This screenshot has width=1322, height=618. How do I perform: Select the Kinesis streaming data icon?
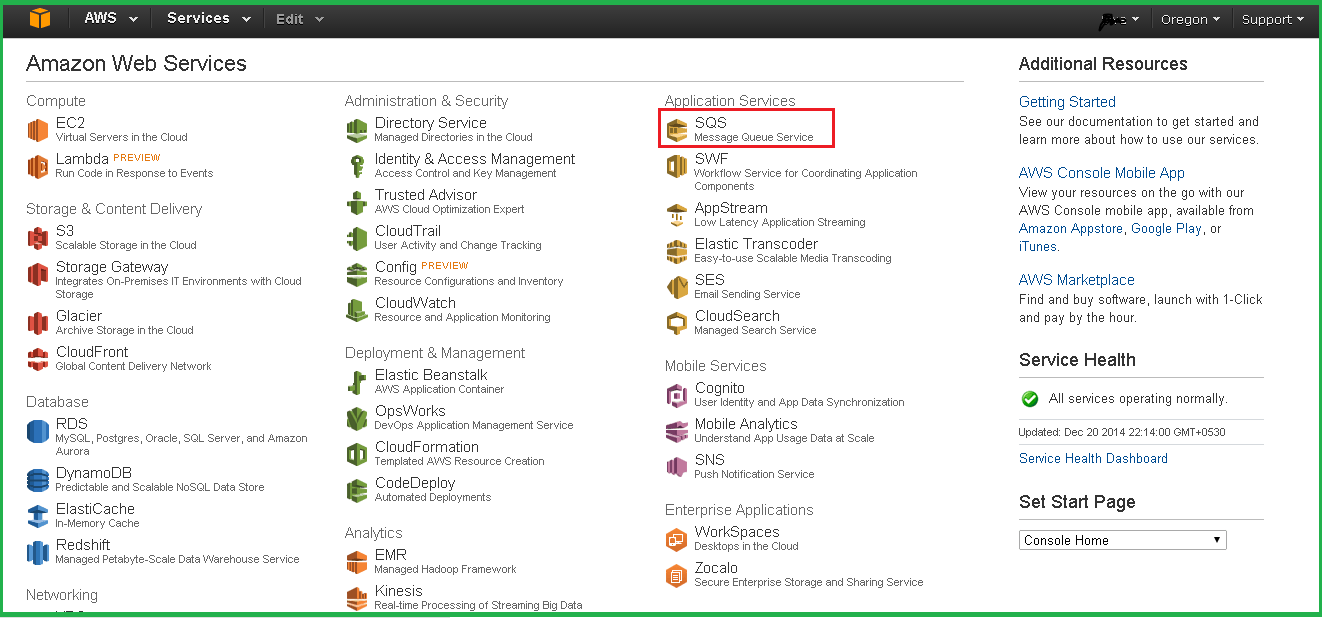[356, 597]
